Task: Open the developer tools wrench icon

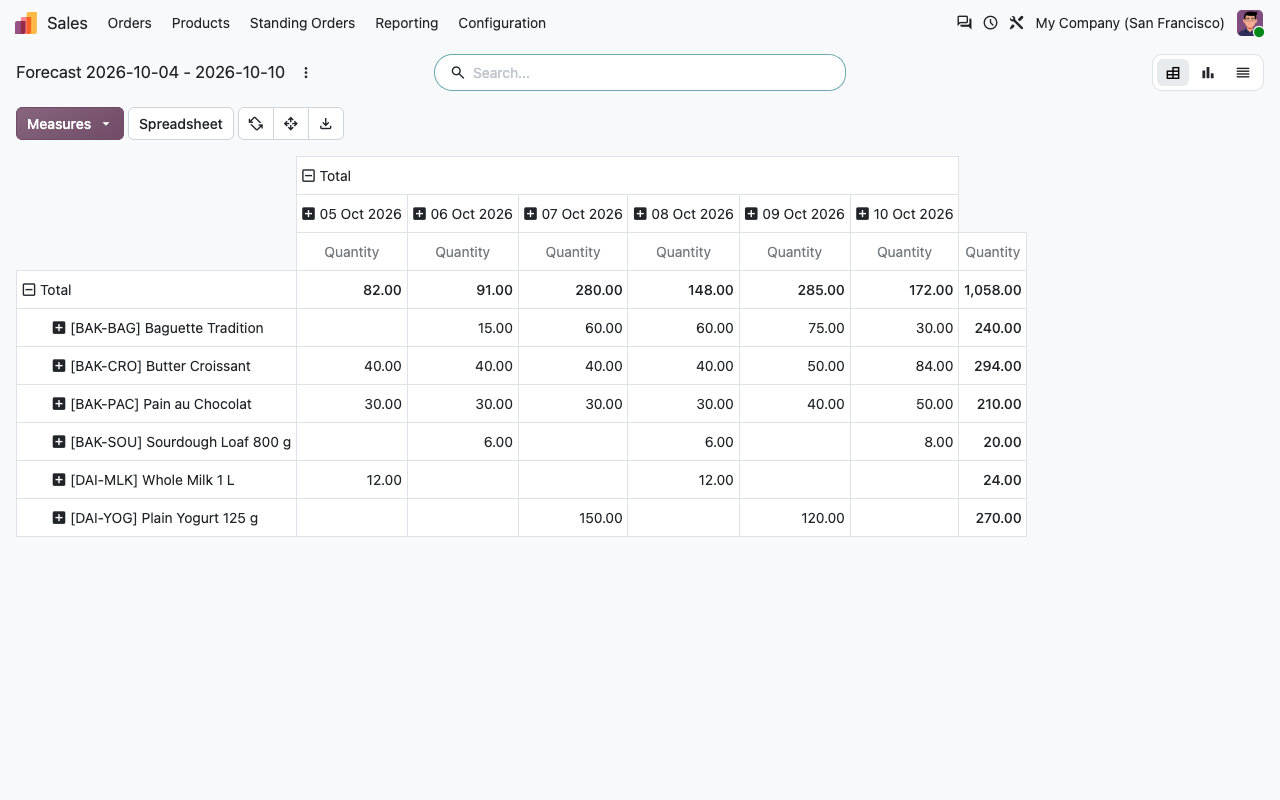Action: pyautogui.click(x=1016, y=23)
